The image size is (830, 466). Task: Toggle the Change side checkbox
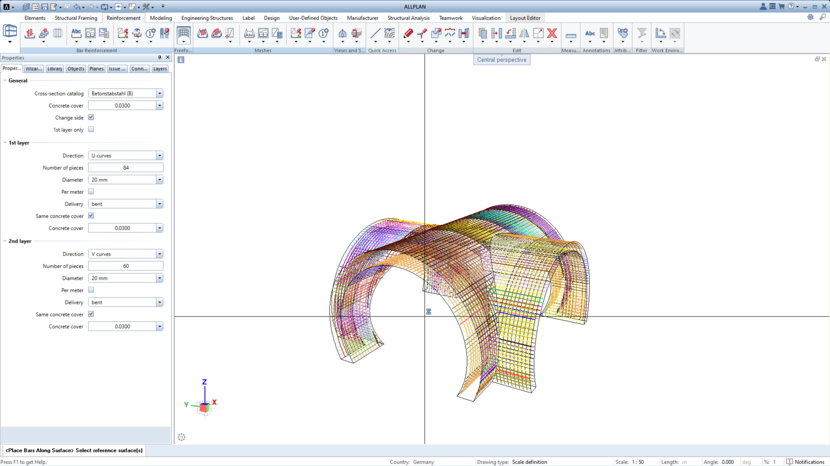click(91, 118)
